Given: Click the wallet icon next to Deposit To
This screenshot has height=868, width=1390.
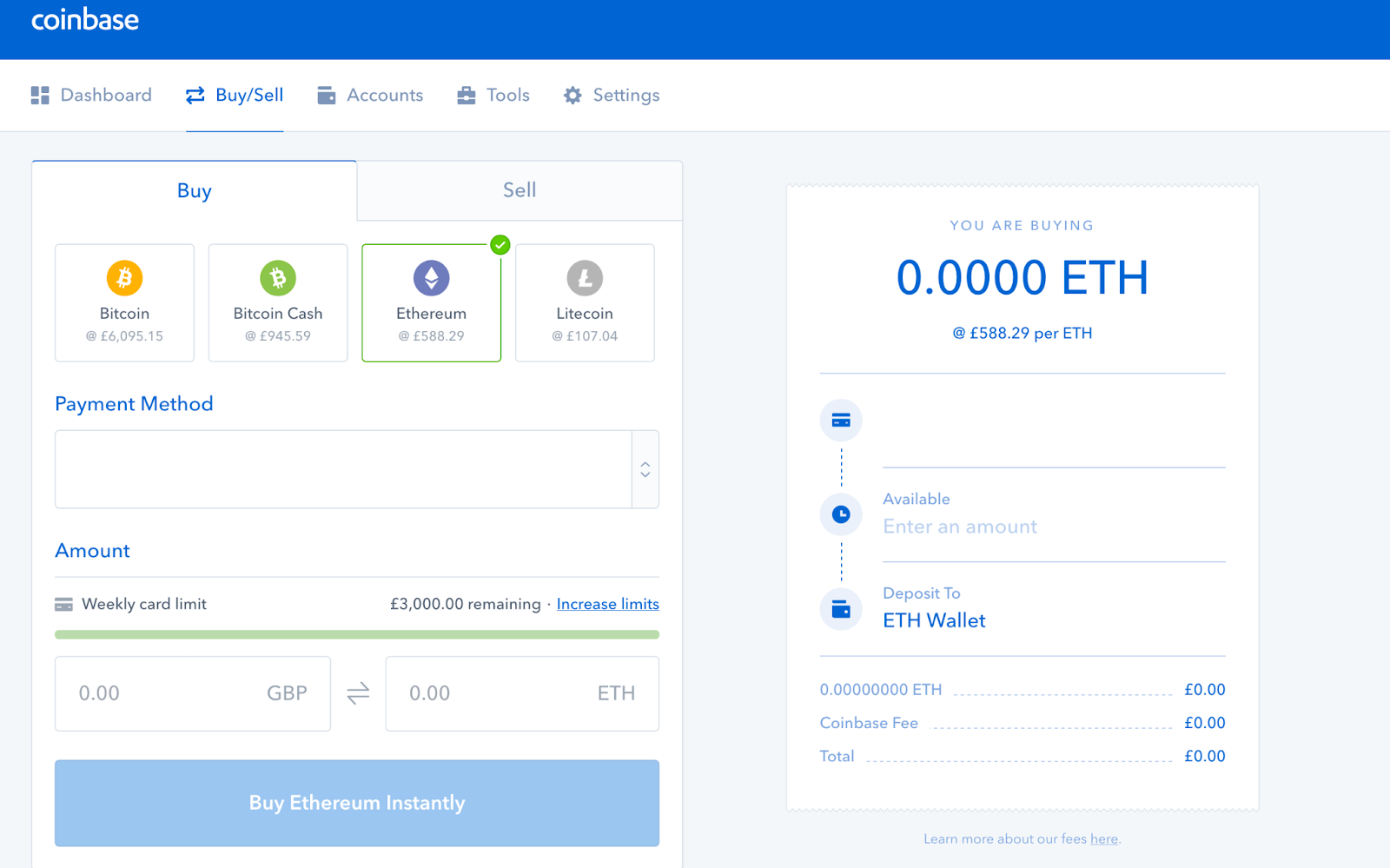Looking at the screenshot, I should 841,609.
